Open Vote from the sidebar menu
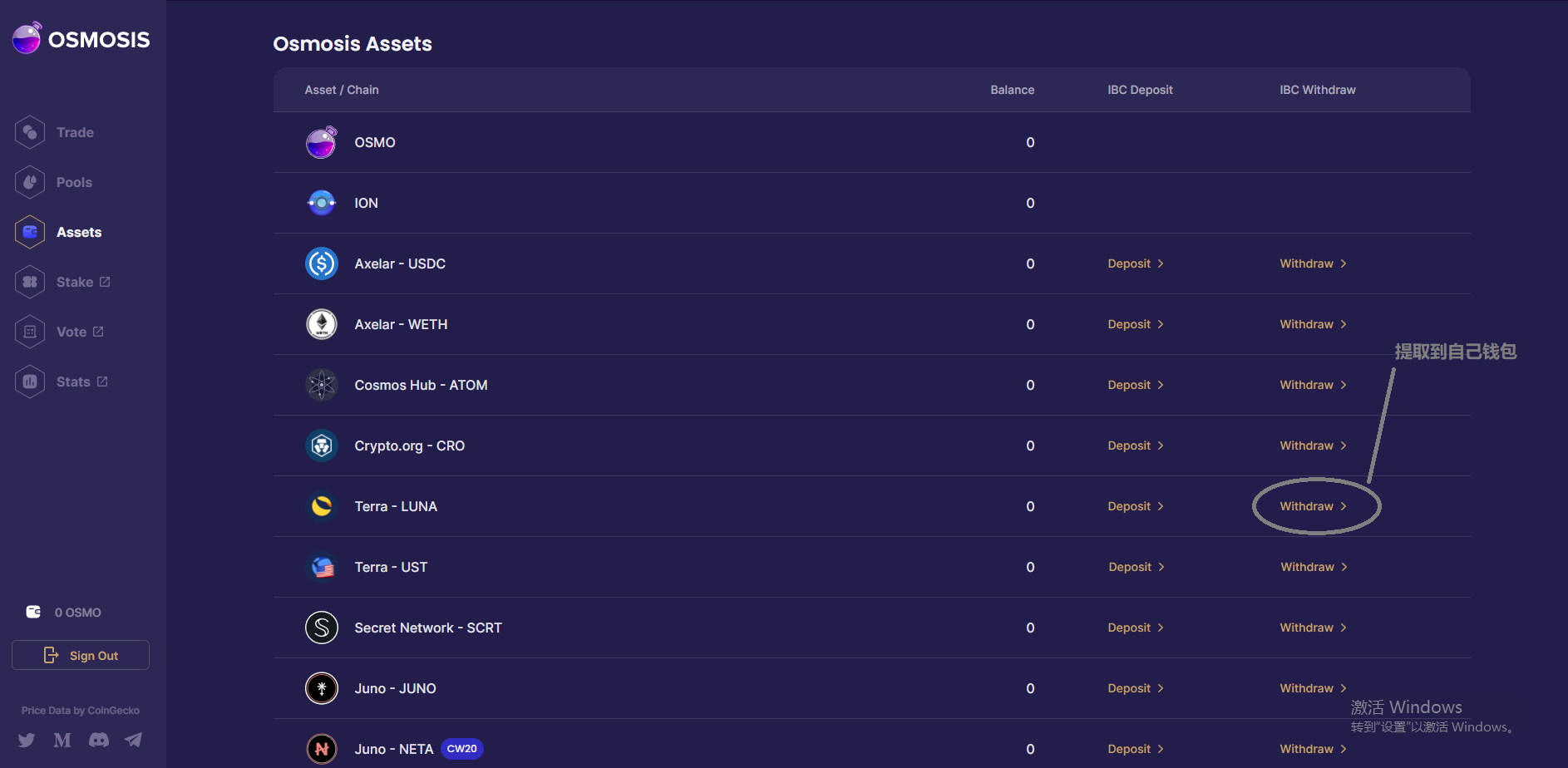 (71, 332)
